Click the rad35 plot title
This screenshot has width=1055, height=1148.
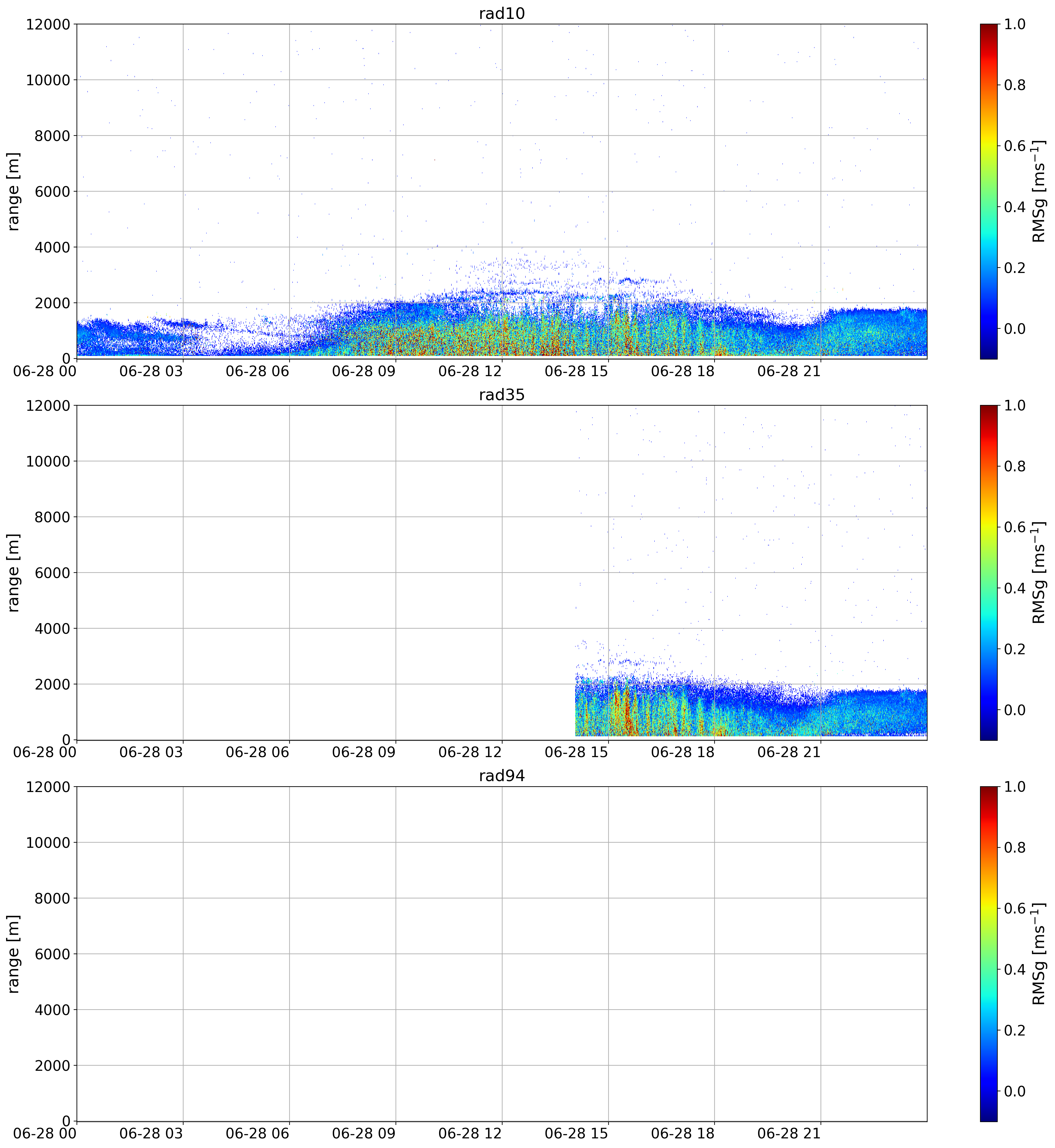click(x=501, y=395)
